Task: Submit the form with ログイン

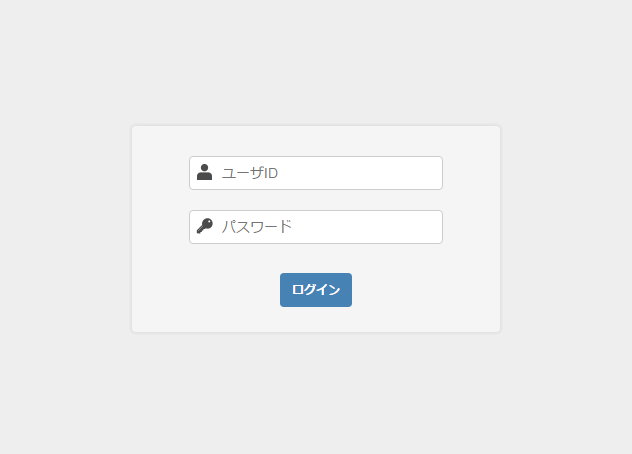Action: pyautogui.click(x=316, y=290)
